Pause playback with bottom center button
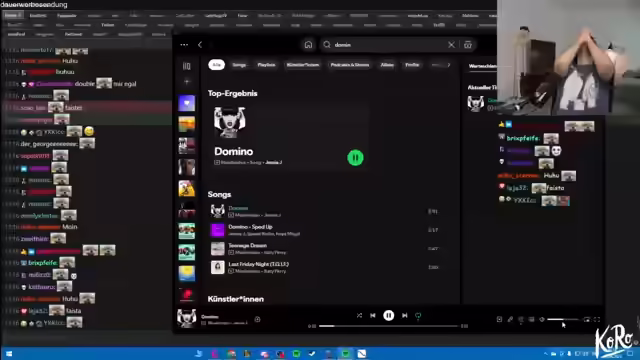This screenshot has width=640, height=360. click(x=389, y=316)
